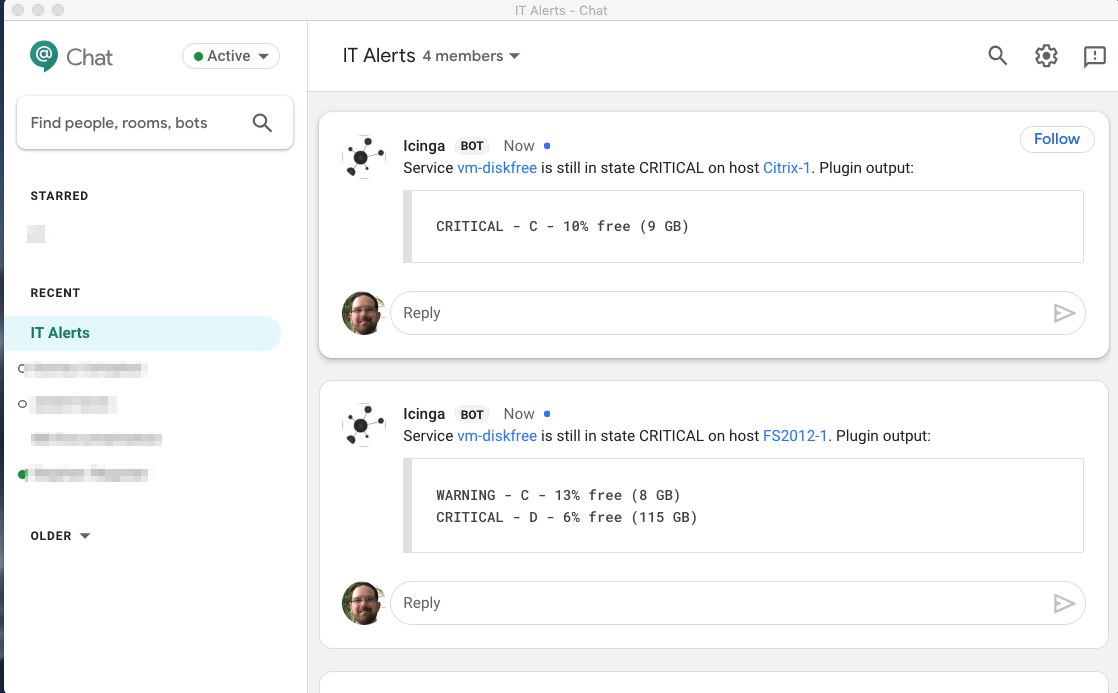The height and width of the screenshot is (693, 1118).
Task: Click Icinga bot avatar on Citrix-1 message
Action: (x=364, y=156)
